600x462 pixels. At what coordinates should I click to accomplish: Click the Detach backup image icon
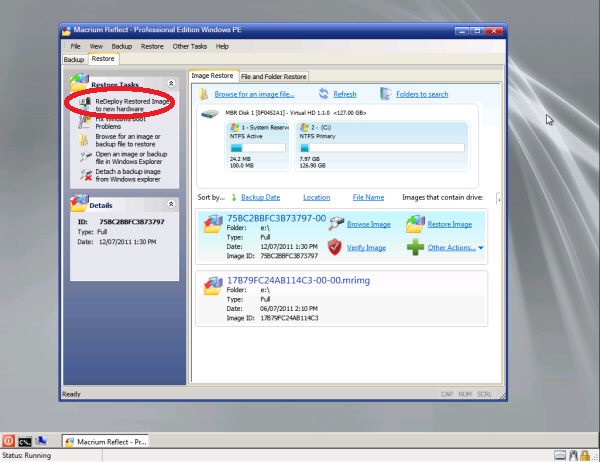86,175
